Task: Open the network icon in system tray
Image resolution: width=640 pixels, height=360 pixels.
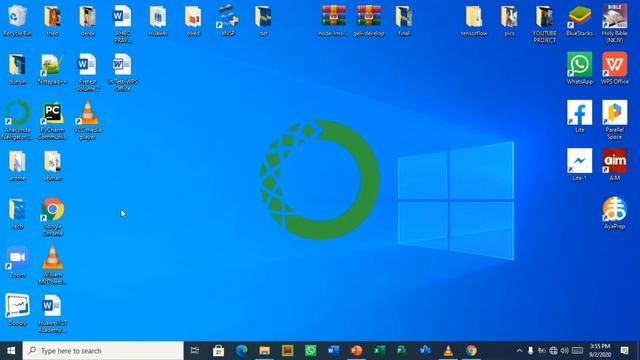Action: click(x=553, y=351)
